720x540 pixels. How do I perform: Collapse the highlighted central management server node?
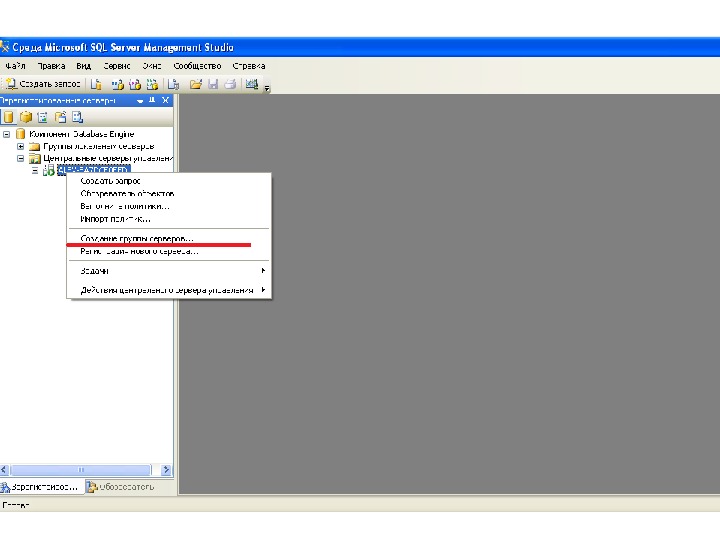pyautogui.click(x=34, y=170)
